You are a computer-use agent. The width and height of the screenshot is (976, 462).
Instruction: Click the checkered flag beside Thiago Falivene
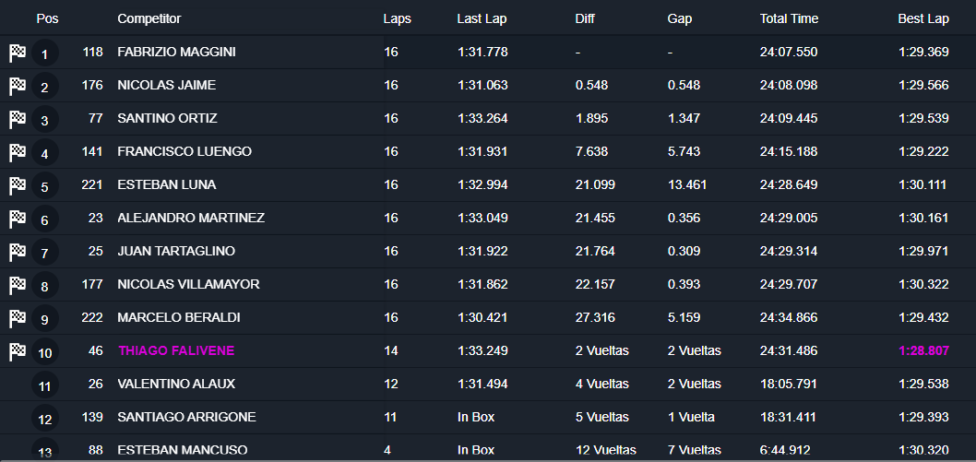(x=17, y=351)
